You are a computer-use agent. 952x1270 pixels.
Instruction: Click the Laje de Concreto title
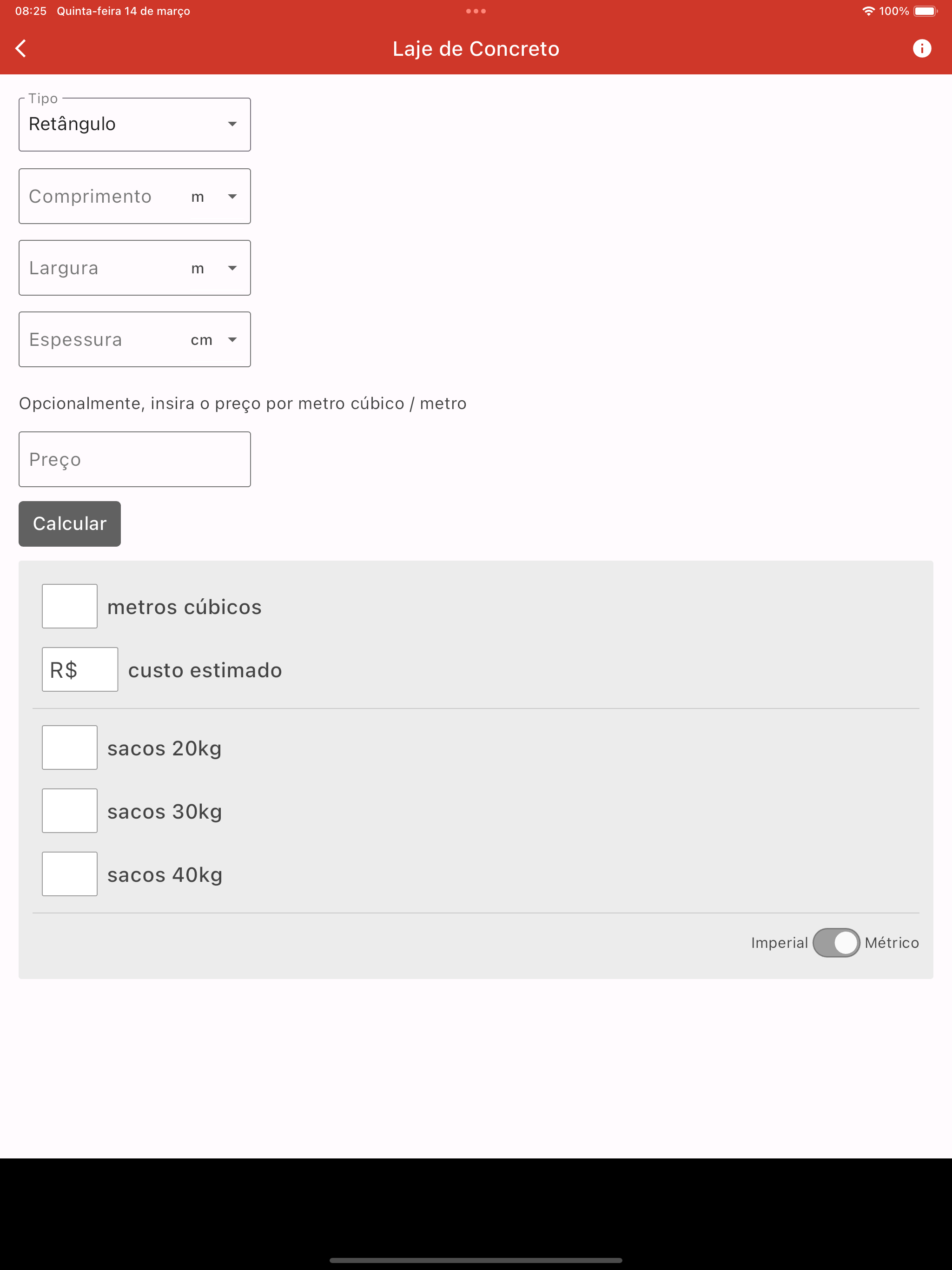476,49
